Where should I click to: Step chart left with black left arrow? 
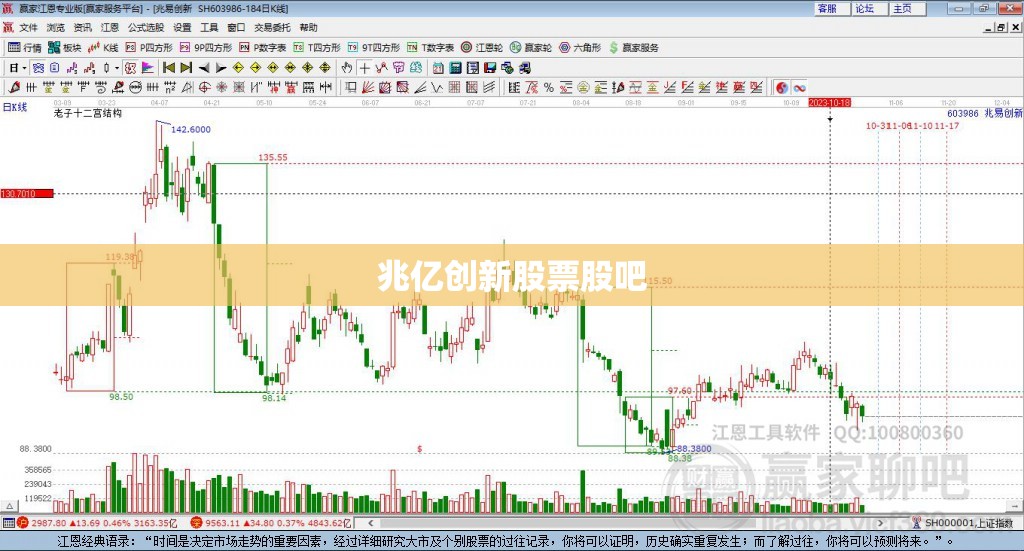[x=204, y=68]
